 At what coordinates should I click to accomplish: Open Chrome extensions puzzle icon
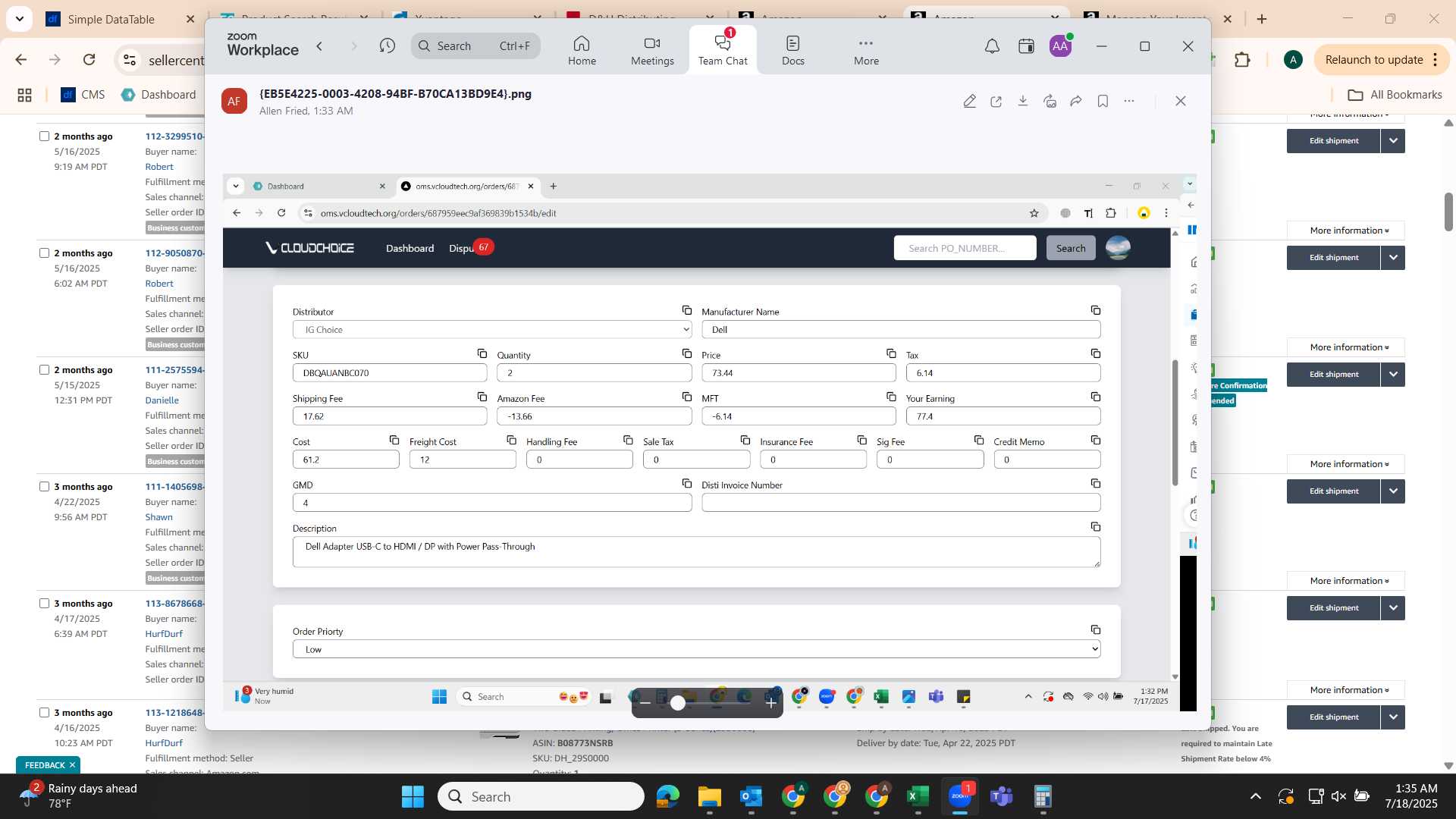click(x=1242, y=60)
